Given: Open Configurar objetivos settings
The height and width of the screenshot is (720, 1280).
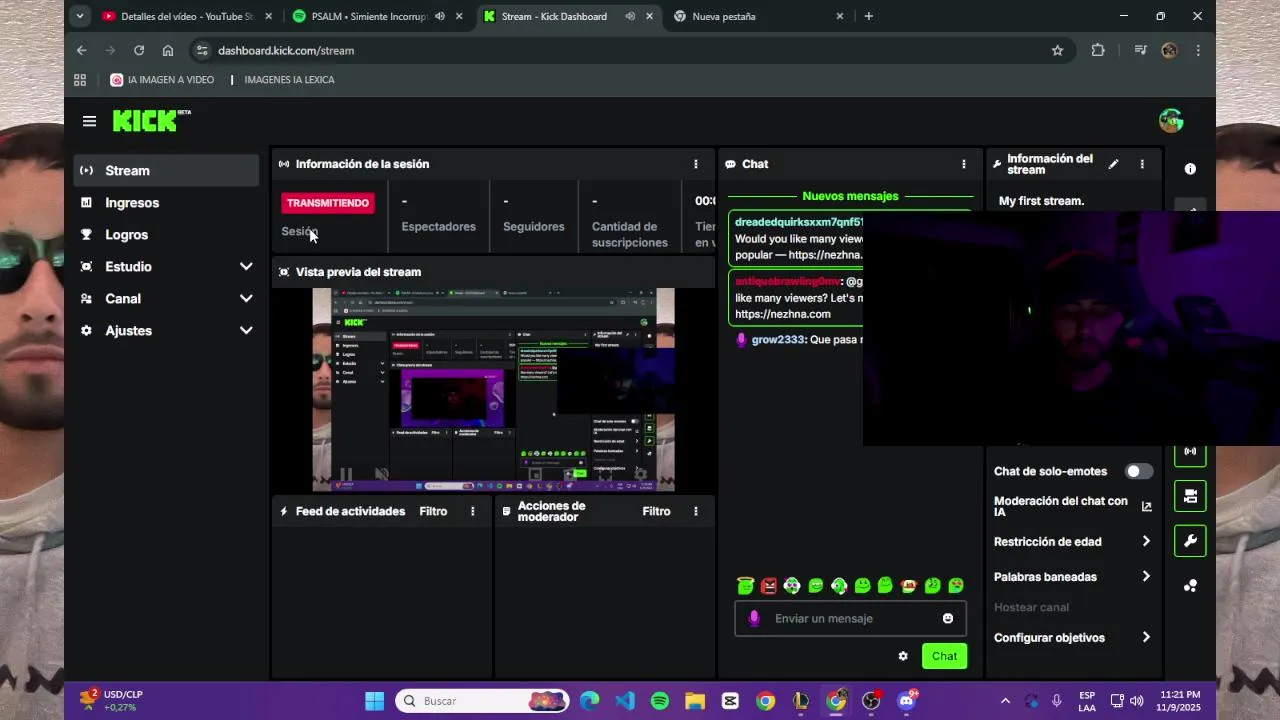Looking at the screenshot, I should click(x=1073, y=638).
